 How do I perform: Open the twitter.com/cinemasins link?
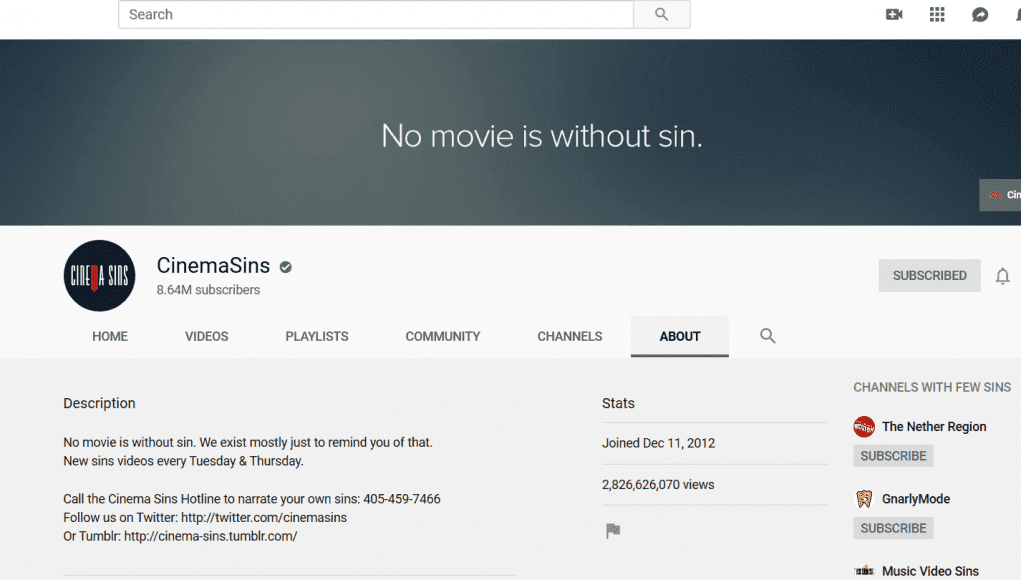pos(264,518)
